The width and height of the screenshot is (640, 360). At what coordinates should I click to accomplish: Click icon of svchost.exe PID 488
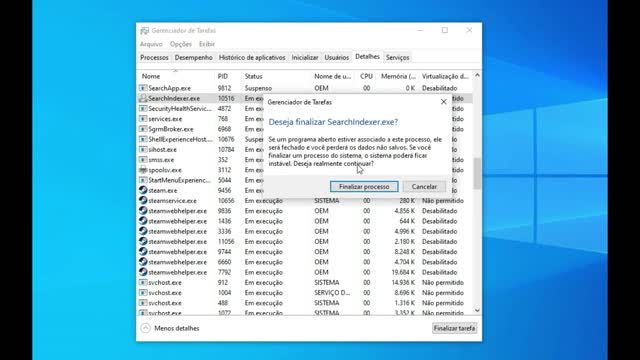coord(143,302)
